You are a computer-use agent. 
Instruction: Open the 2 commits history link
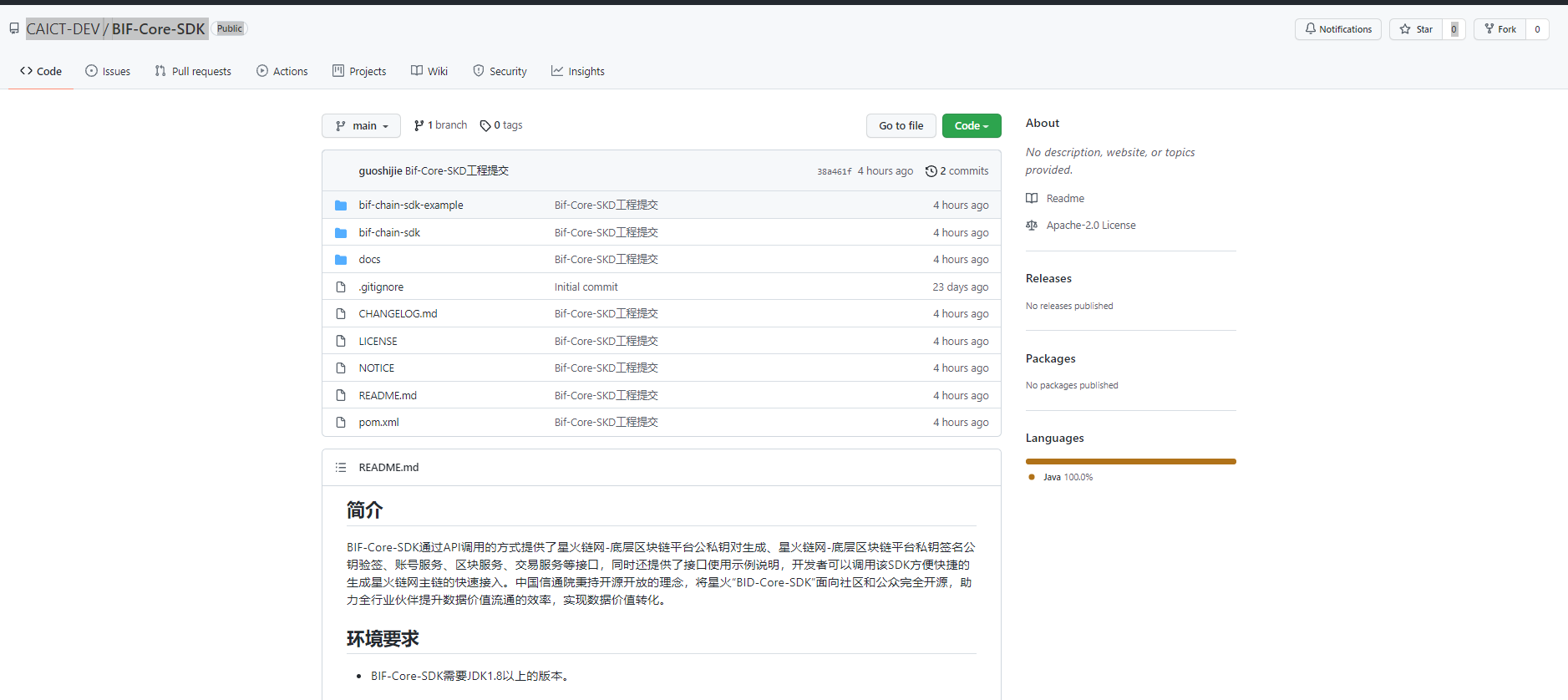[x=957, y=171]
